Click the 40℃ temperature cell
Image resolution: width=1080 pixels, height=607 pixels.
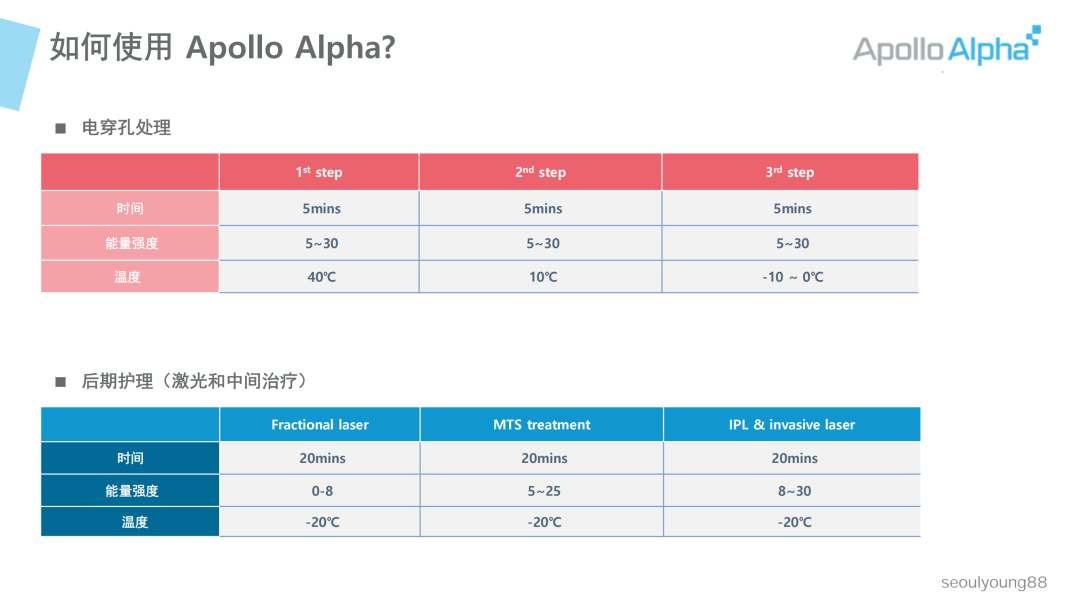319,277
